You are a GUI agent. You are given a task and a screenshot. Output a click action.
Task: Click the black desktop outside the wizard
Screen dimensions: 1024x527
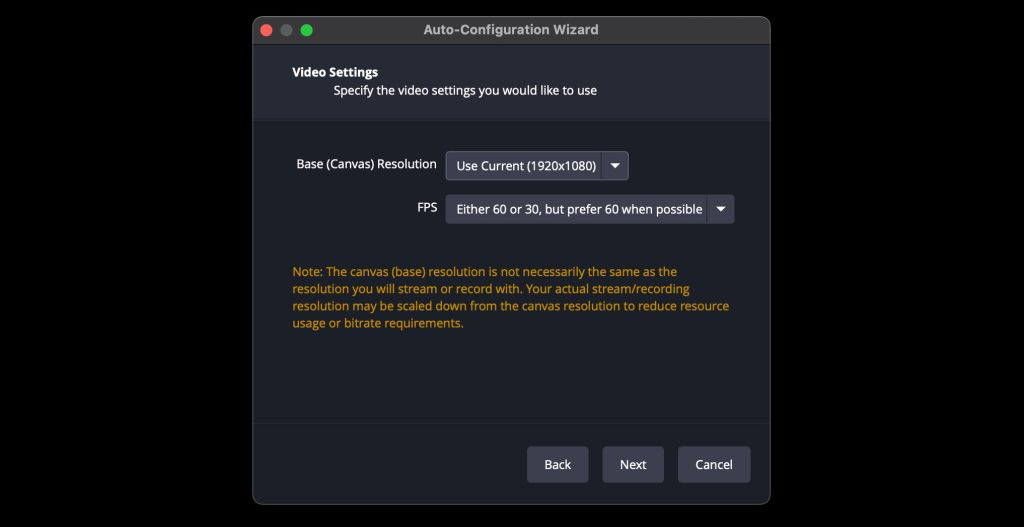tap(124, 261)
